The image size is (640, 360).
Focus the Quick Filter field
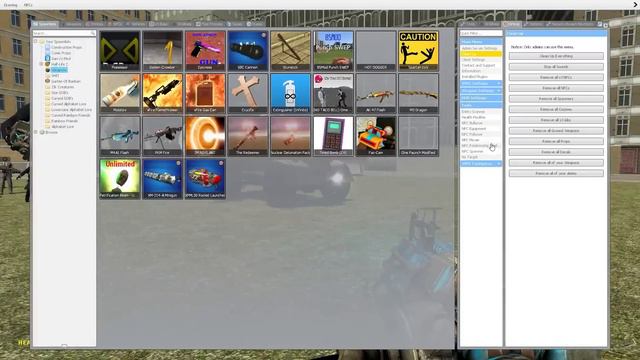(481, 33)
